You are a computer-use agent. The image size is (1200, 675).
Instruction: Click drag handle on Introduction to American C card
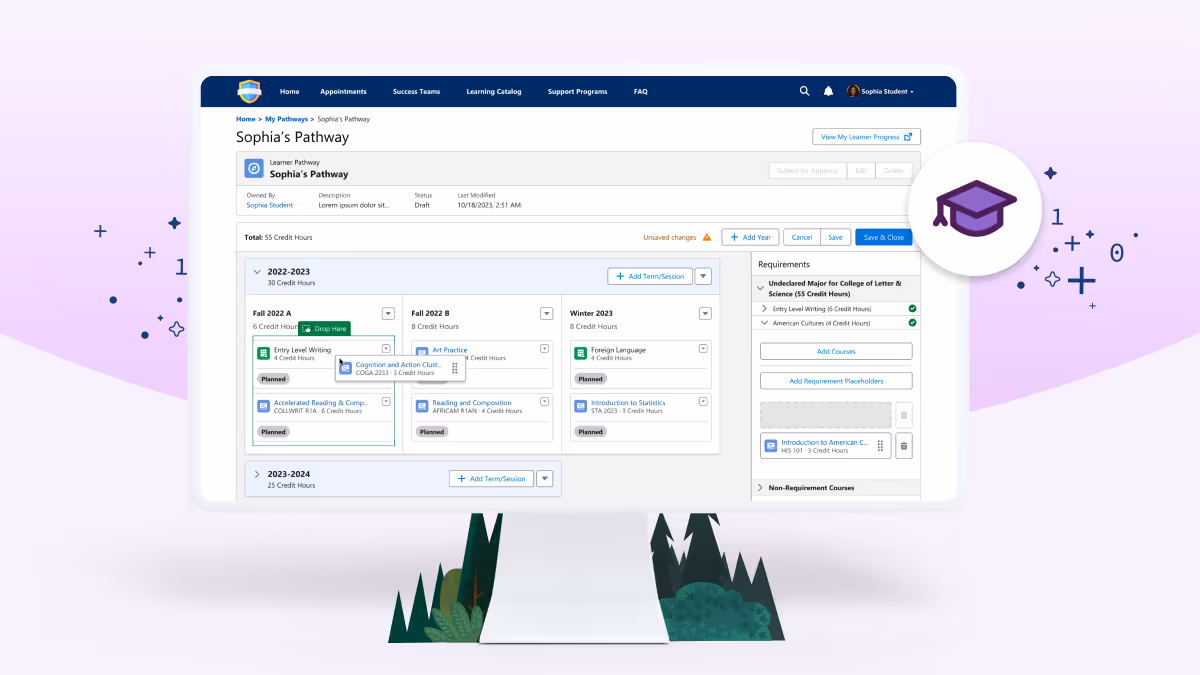880,446
